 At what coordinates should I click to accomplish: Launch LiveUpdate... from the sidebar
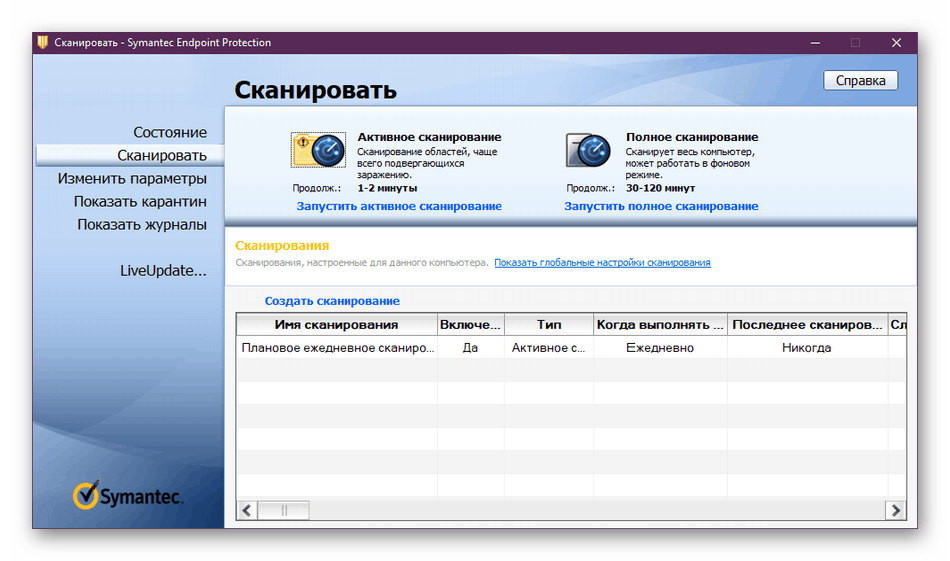tap(163, 270)
